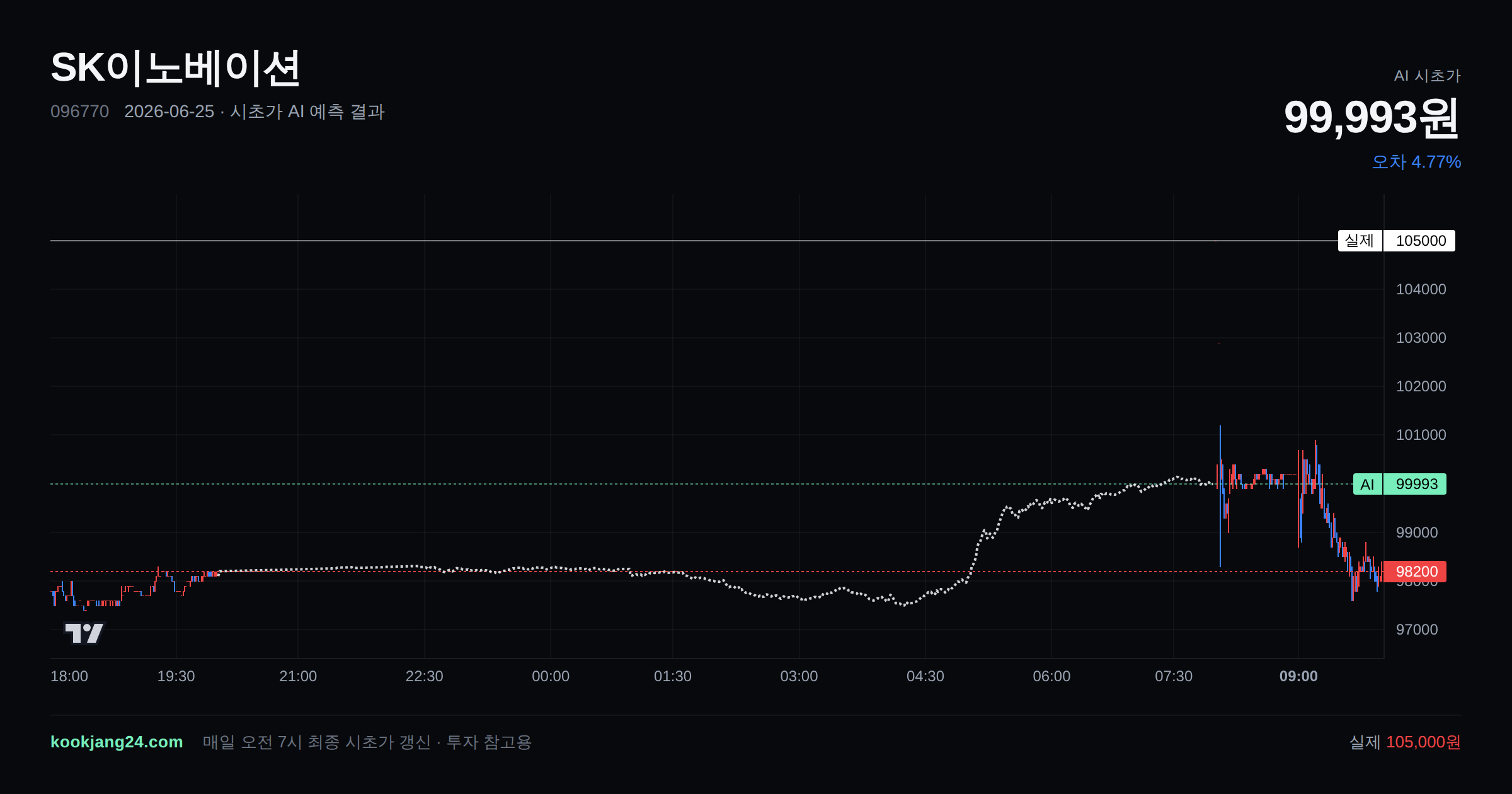Screen dimensions: 1512x794
Task: Click the '07:30' time axis label
Action: pos(1174,676)
